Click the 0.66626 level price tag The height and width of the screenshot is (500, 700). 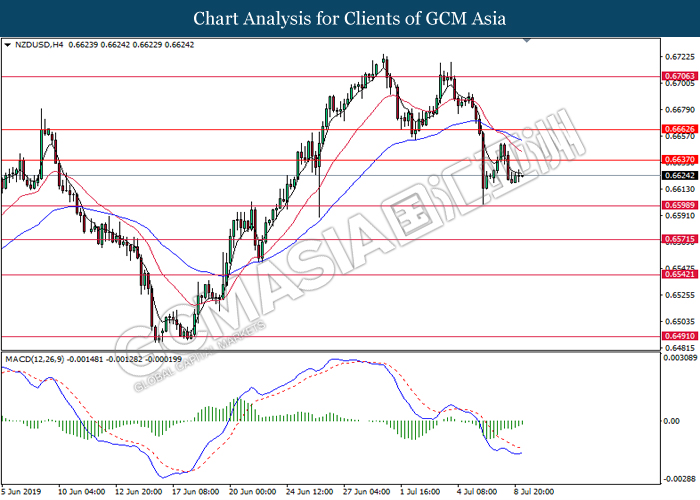click(x=679, y=129)
